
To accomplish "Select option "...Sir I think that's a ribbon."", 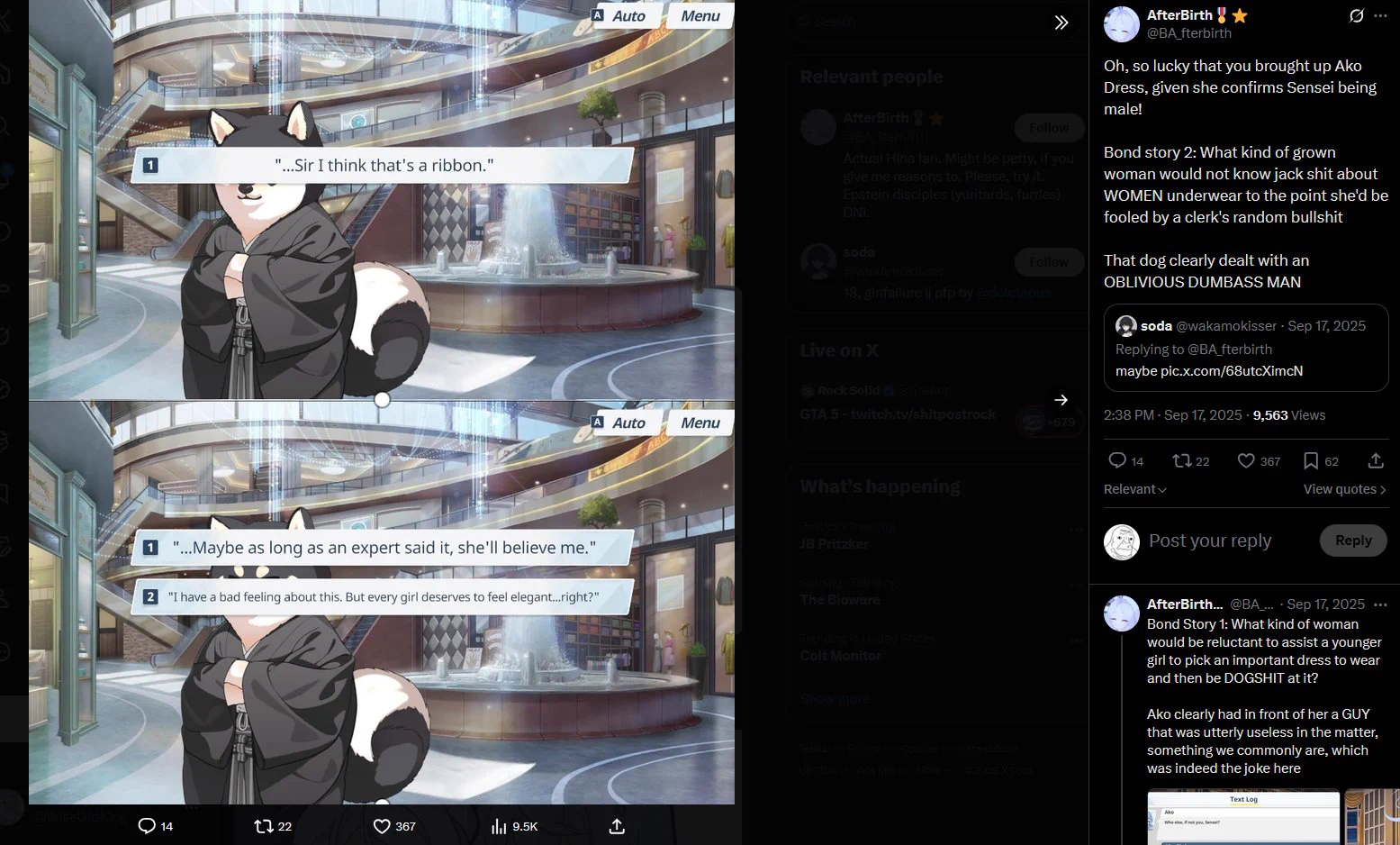I will pyautogui.click(x=383, y=165).
